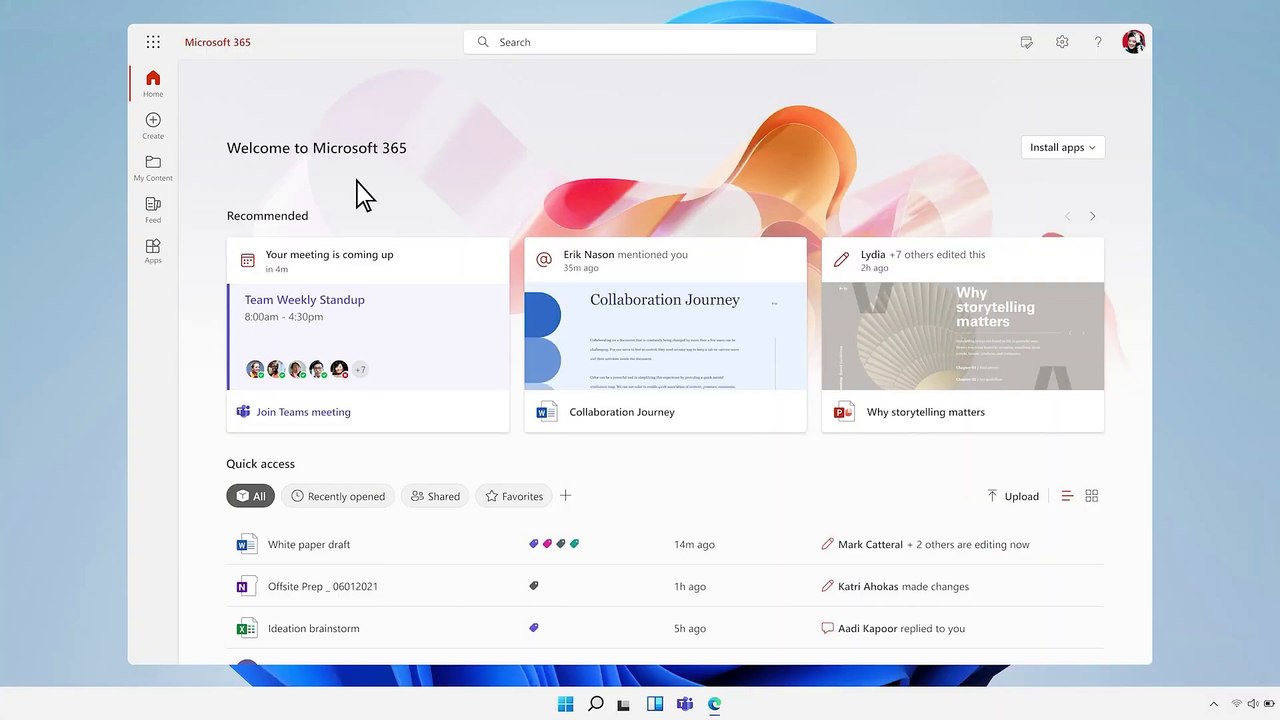Select the Recently opened filter
This screenshot has height=720, width=1280.
pyautogui.click(x=338, y=496)
